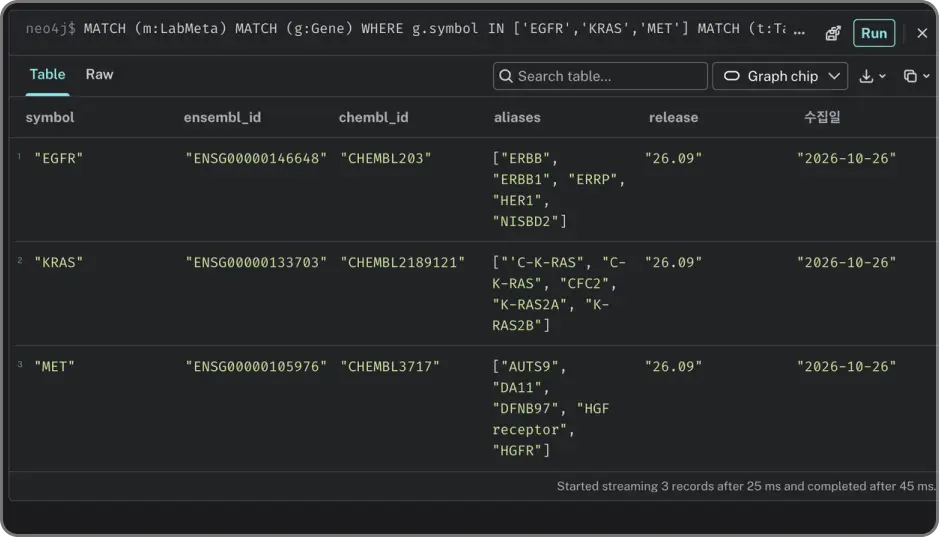The height and width of the screenshot is (537, 939).
Task: Click the download results icon
Action: pos(866,76)
